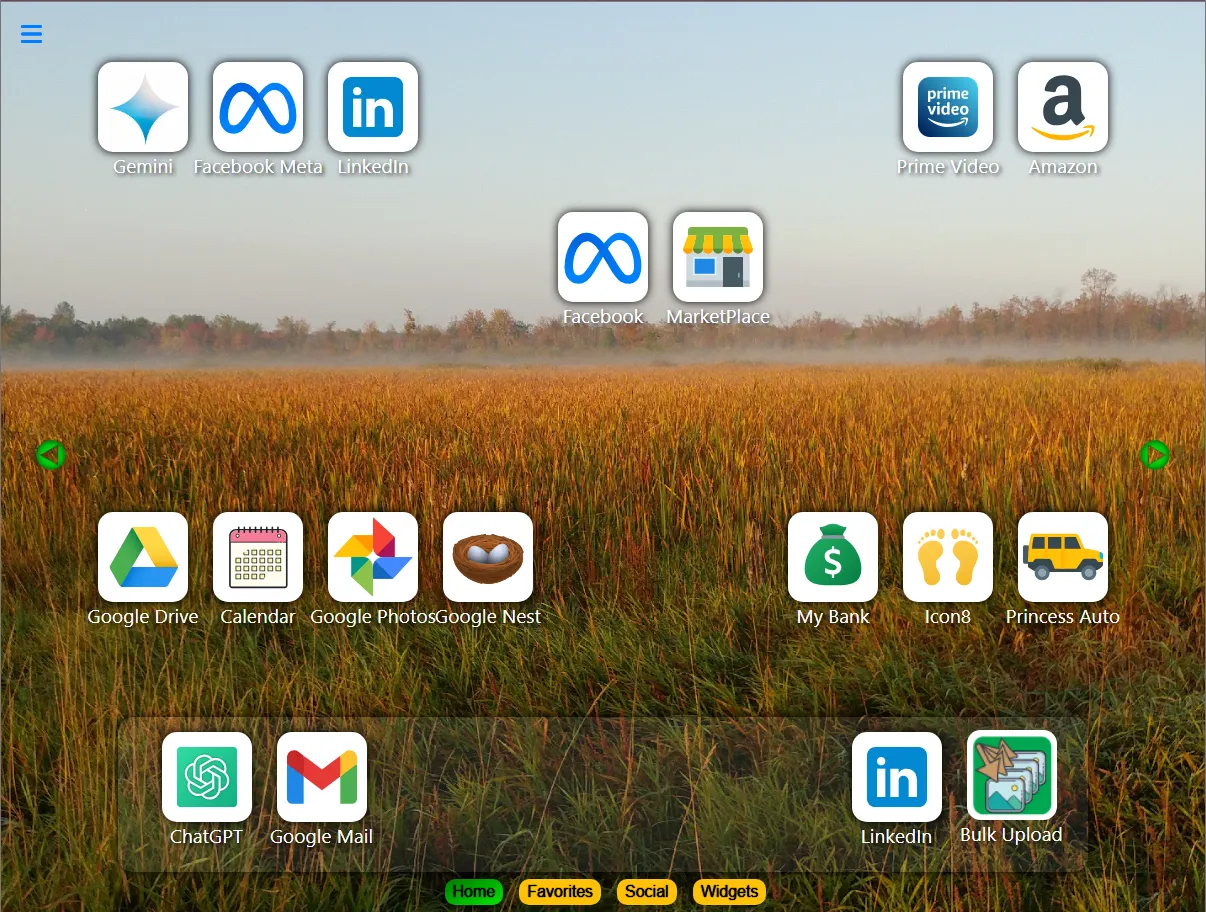Image resolution: width=1206 pixels, height=912 pixels.
Task: Go to next page with right arrow
Action: [1155, 455]
